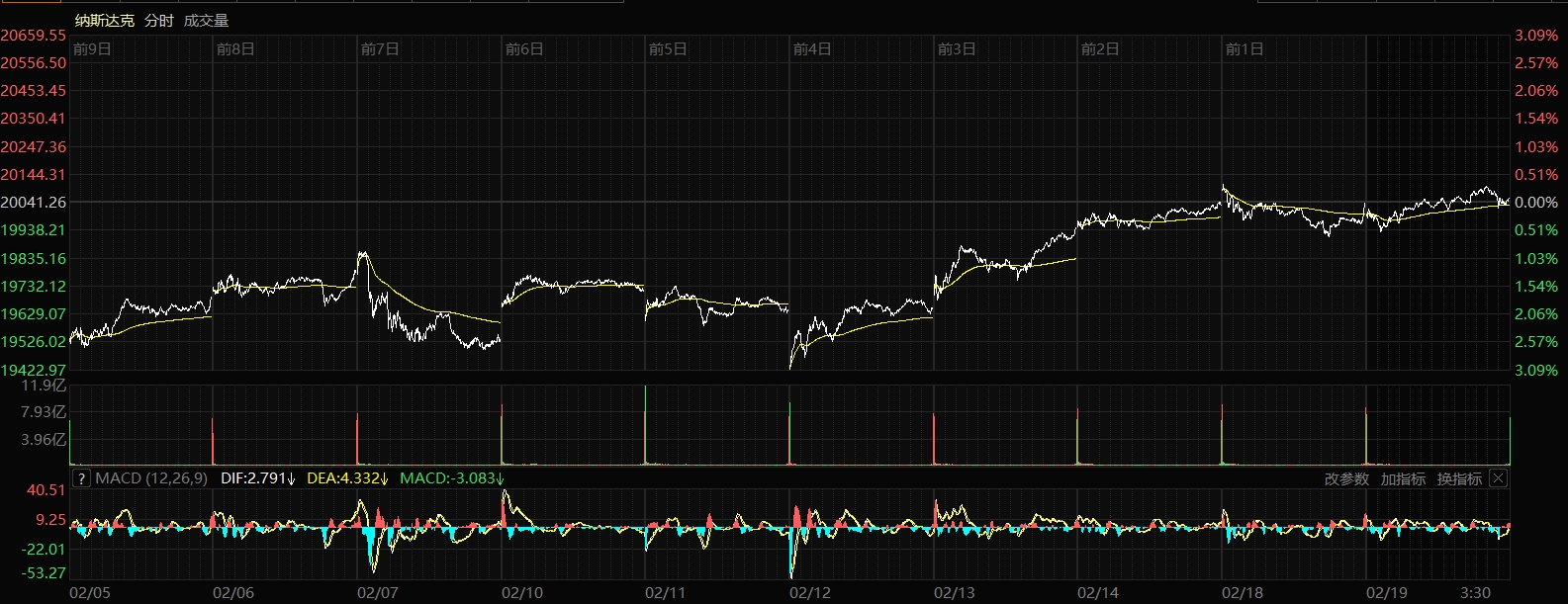Click the 纳斯达克 index name
The height and width of the screenshot is (604, 1568).
tap(105, 20)
